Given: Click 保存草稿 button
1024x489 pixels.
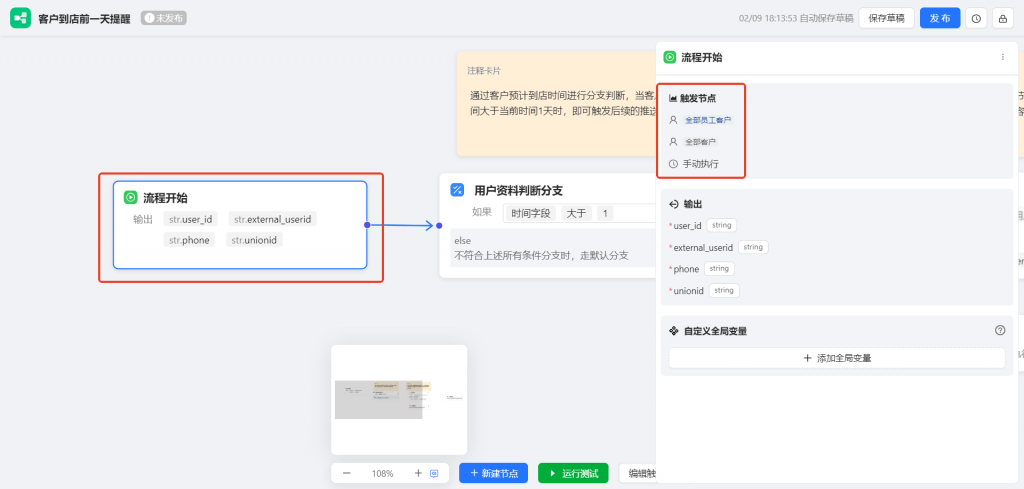Looking at the screenshot, I should 886,18.
